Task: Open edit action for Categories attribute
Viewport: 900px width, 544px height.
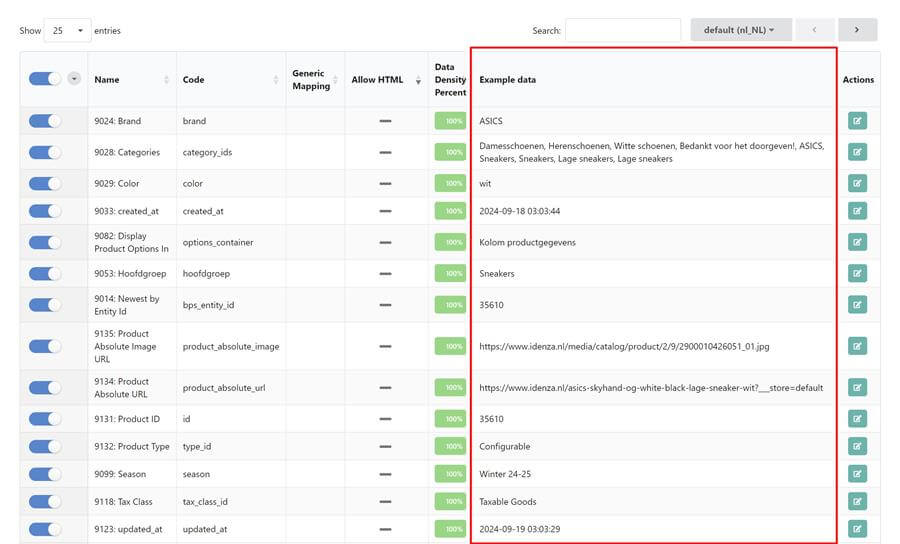Action: (857, 152)
